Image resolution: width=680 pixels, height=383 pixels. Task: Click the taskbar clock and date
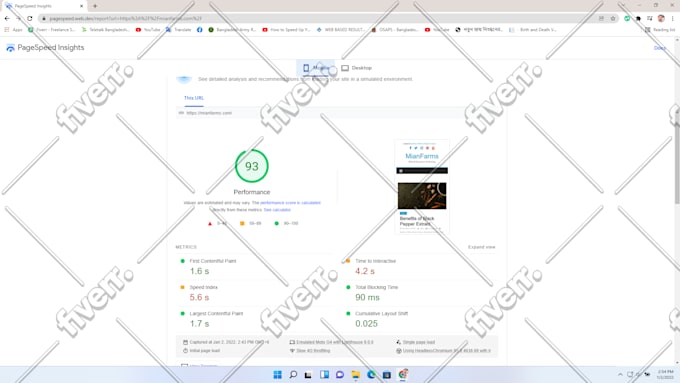coord(665,374)
